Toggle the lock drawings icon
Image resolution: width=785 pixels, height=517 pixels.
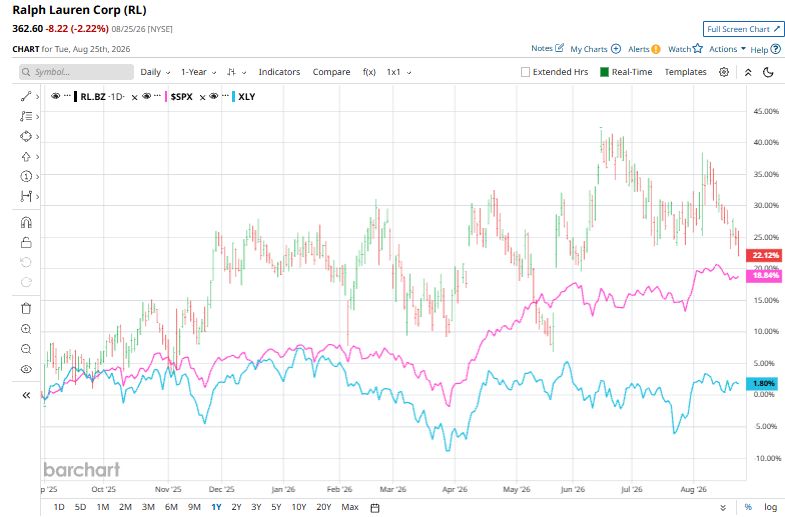(x=26, y=242)
